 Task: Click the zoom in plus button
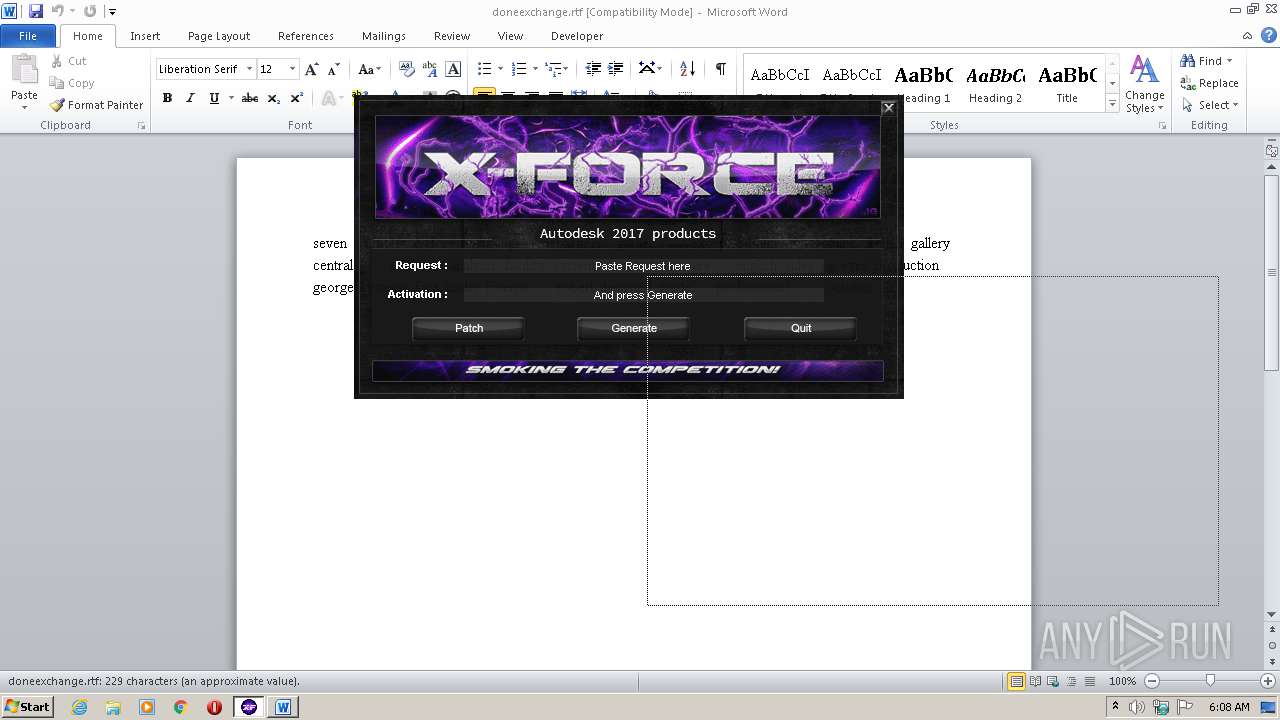[1268, 681]
